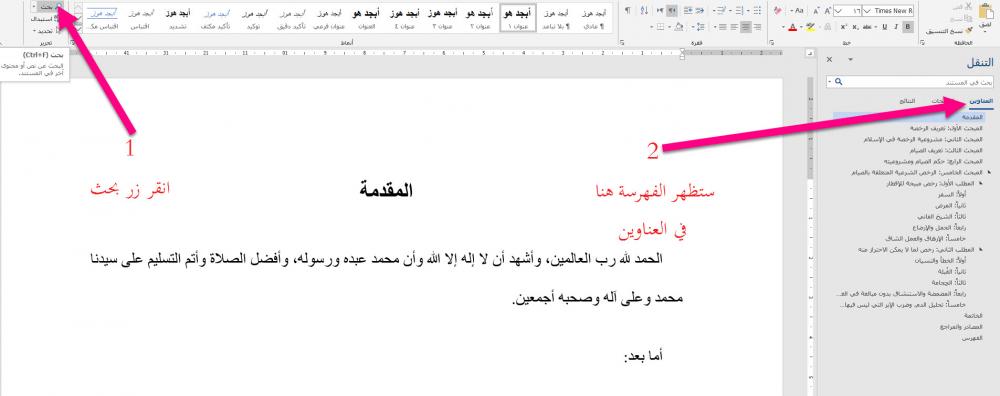Center-align the paragraph text
The height and width of the screenshot is (396, 1000).
tap(746, 27)
